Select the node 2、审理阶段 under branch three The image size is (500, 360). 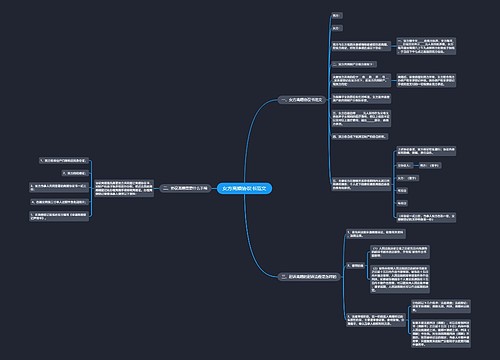[356, 266]
